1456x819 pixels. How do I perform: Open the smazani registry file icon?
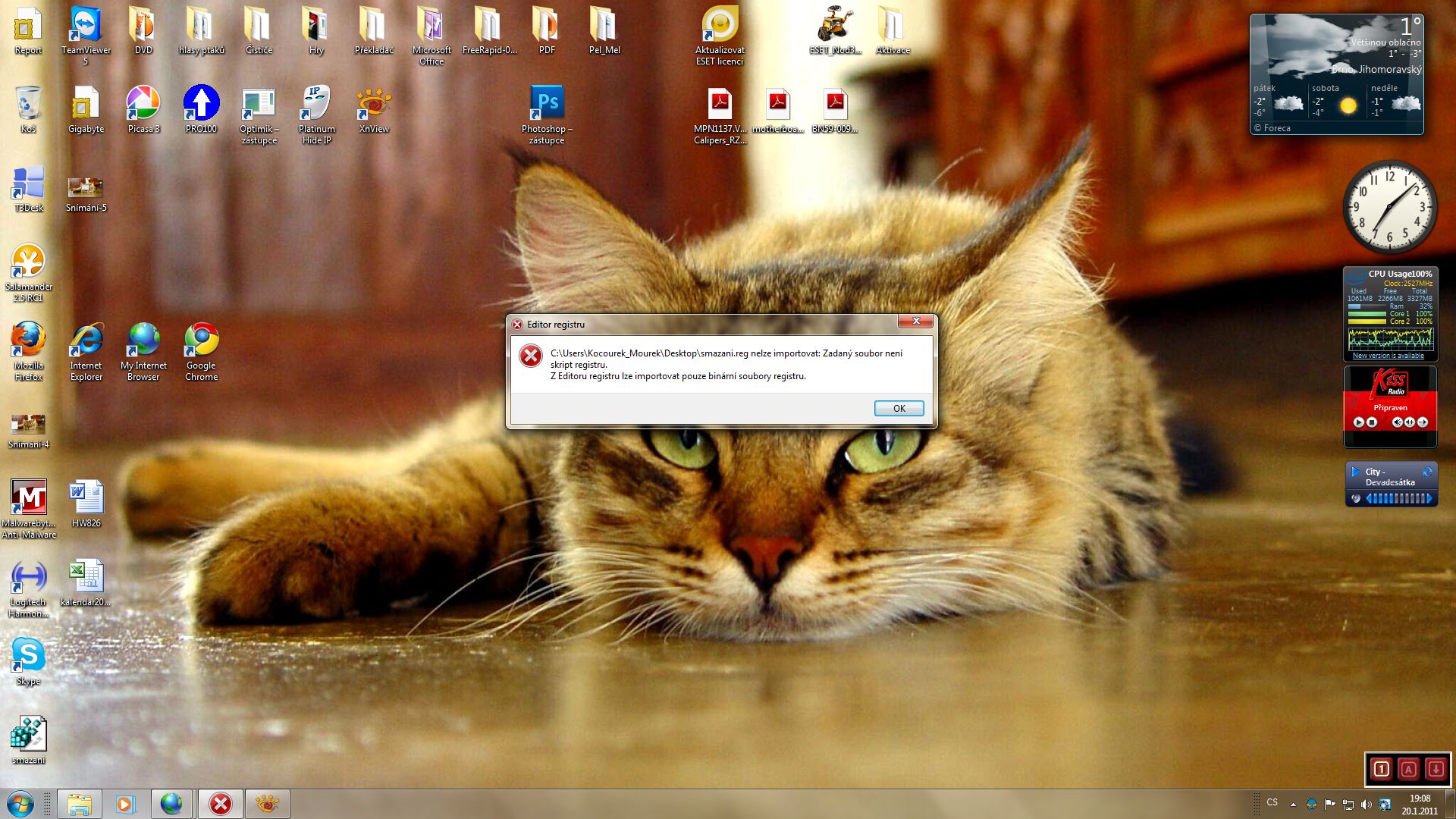click(28, 735)
